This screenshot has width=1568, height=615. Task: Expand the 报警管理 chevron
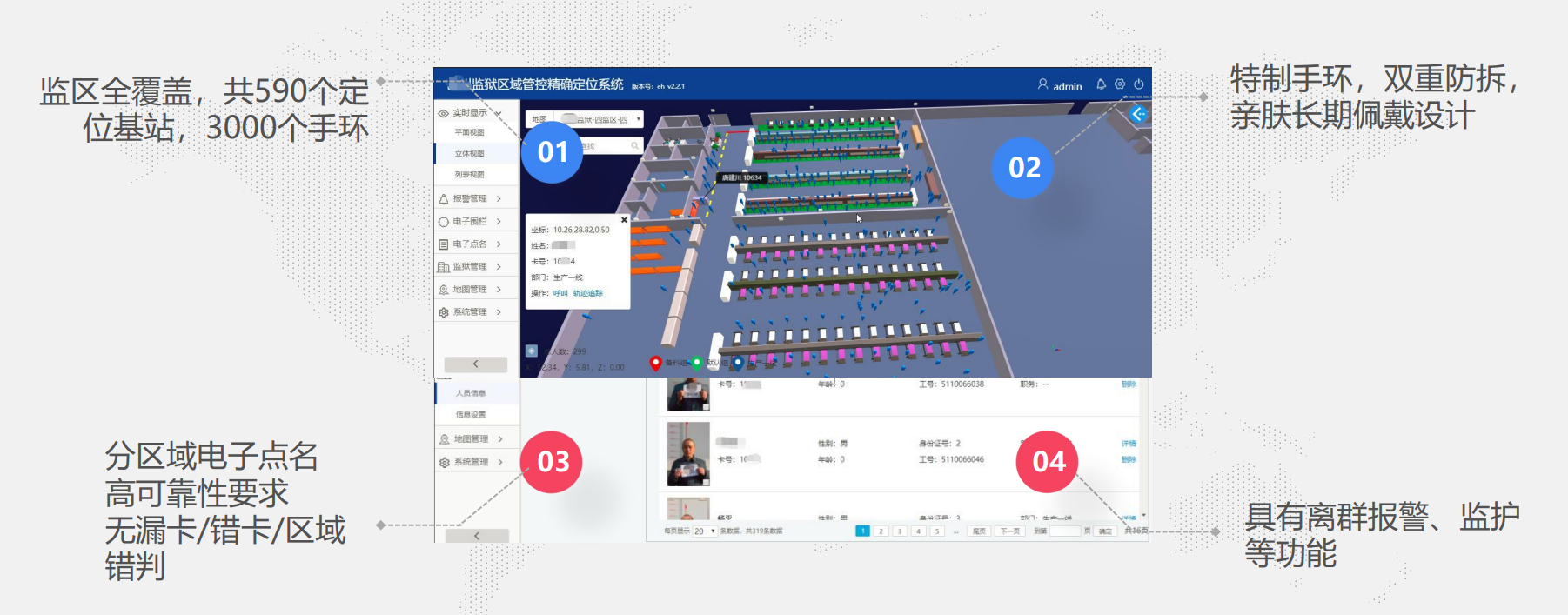point(499,198)
